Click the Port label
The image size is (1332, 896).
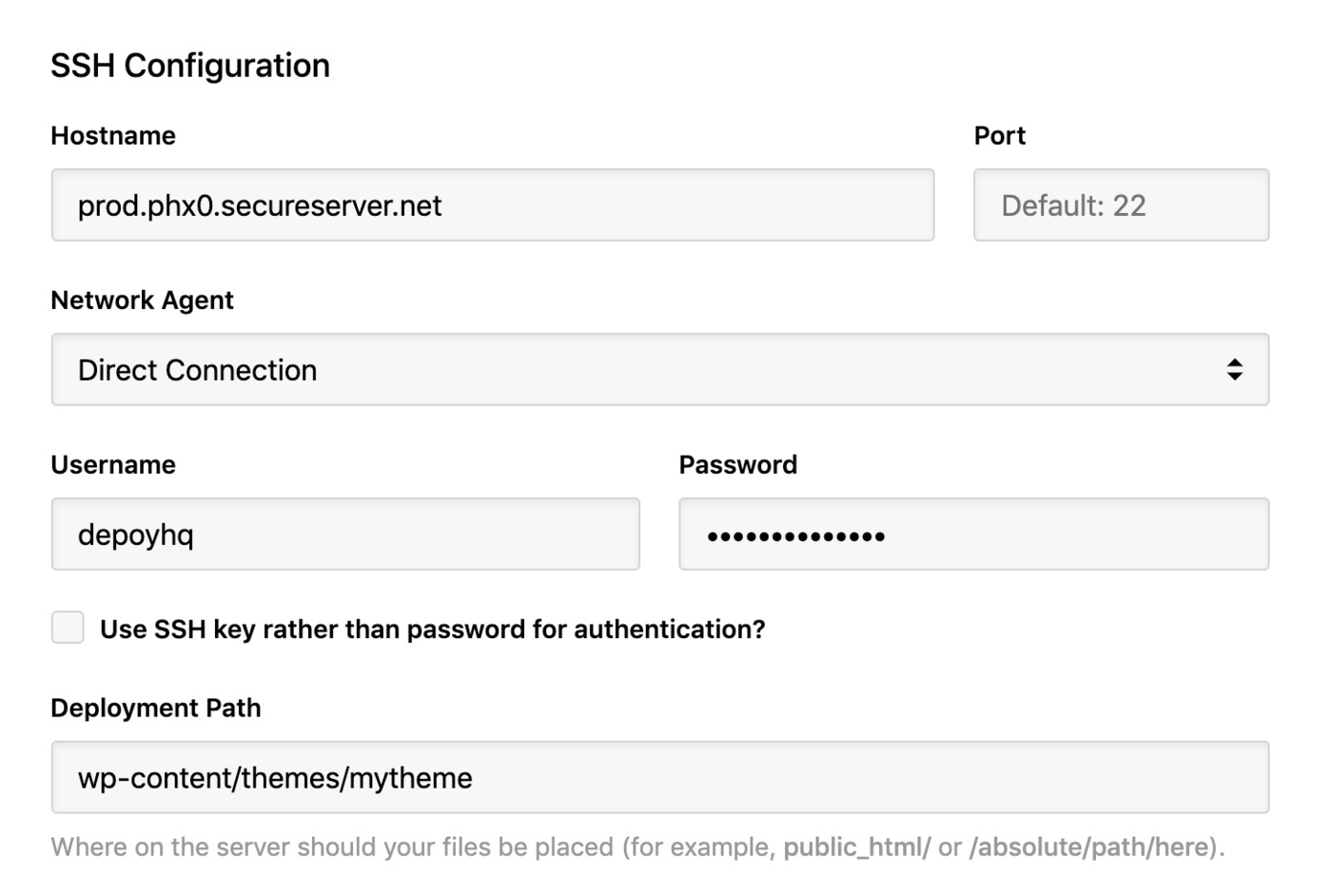(999, 136)
